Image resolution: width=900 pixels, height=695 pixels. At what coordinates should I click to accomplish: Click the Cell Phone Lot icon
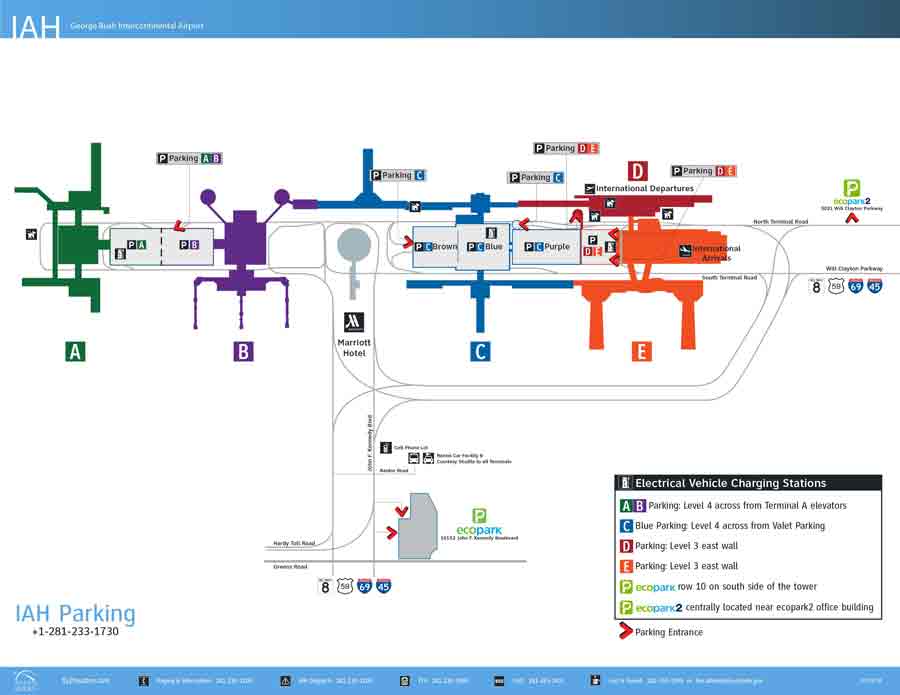click(386, 447)
